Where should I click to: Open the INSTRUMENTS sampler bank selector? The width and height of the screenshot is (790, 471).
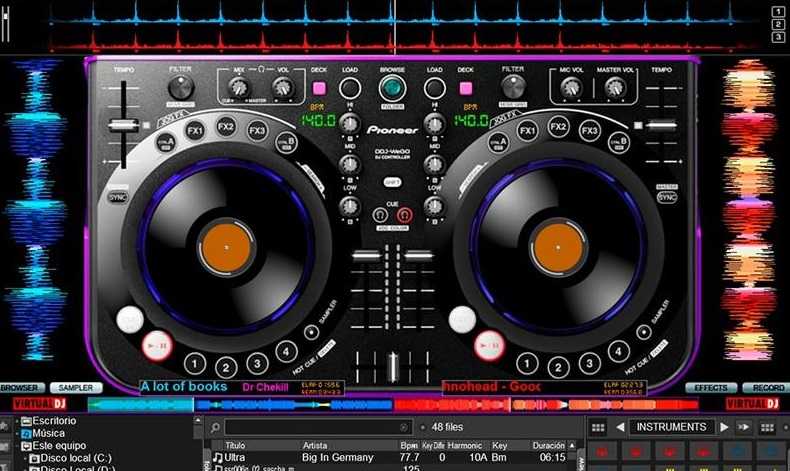[672, 427]
